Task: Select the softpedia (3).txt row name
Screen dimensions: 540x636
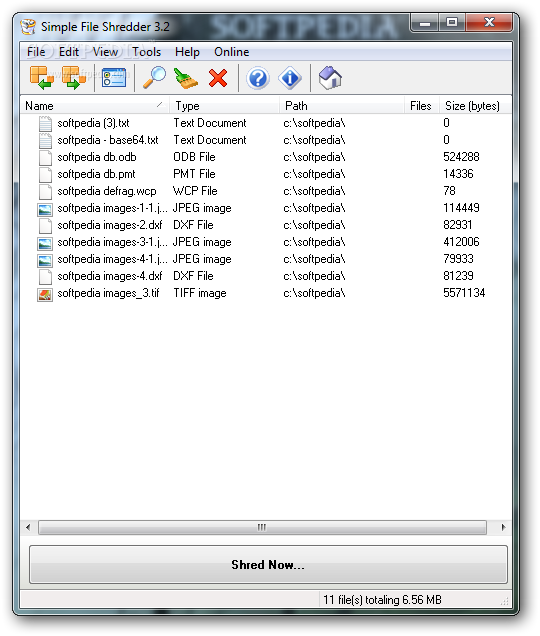Action: click(x=93, y=123)
